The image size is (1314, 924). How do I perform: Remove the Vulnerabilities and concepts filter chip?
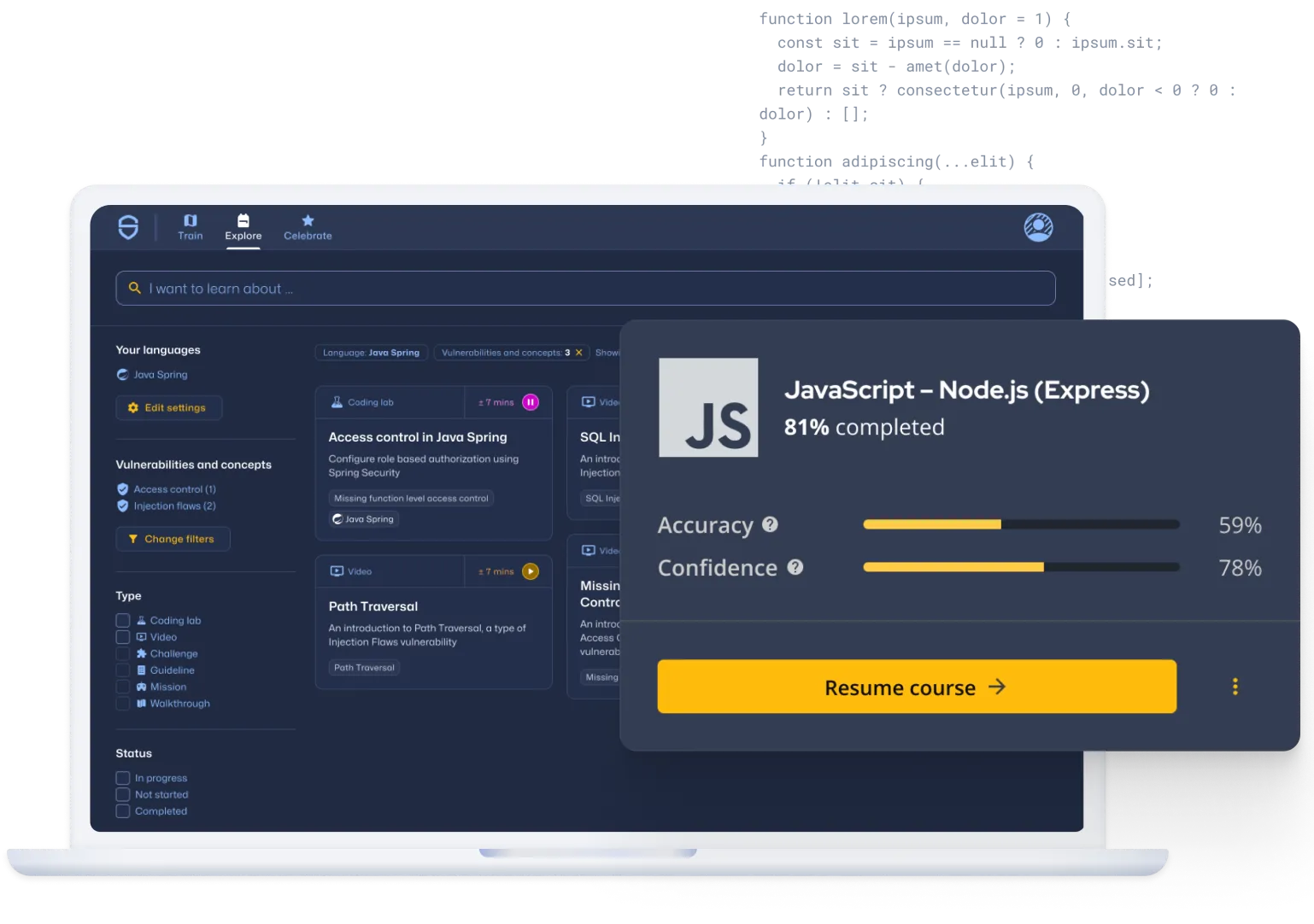578,352
